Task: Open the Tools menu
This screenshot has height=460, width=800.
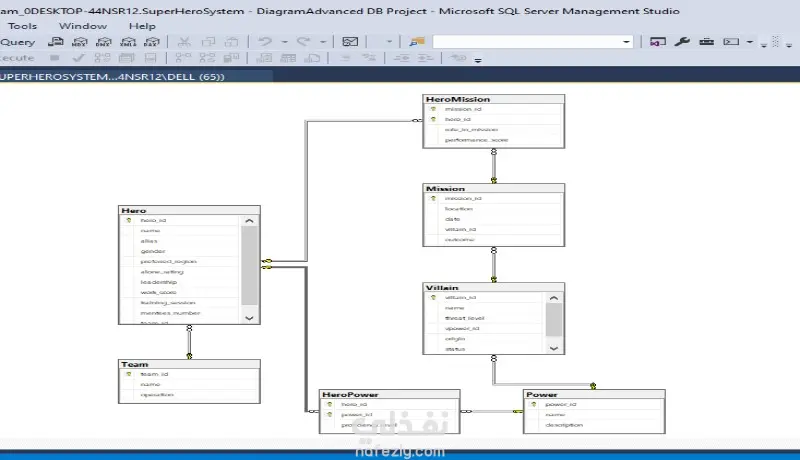Action: (22, 26)
